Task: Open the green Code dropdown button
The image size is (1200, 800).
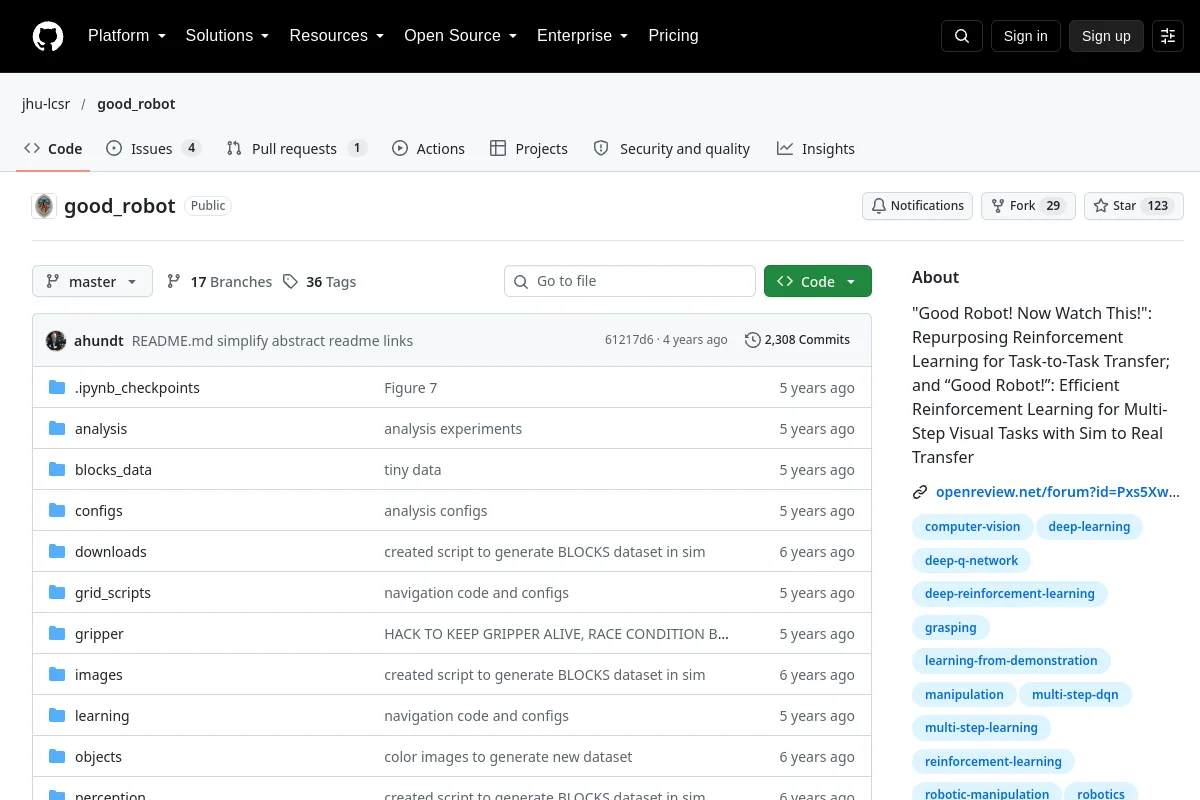Action: coord(818,282)
